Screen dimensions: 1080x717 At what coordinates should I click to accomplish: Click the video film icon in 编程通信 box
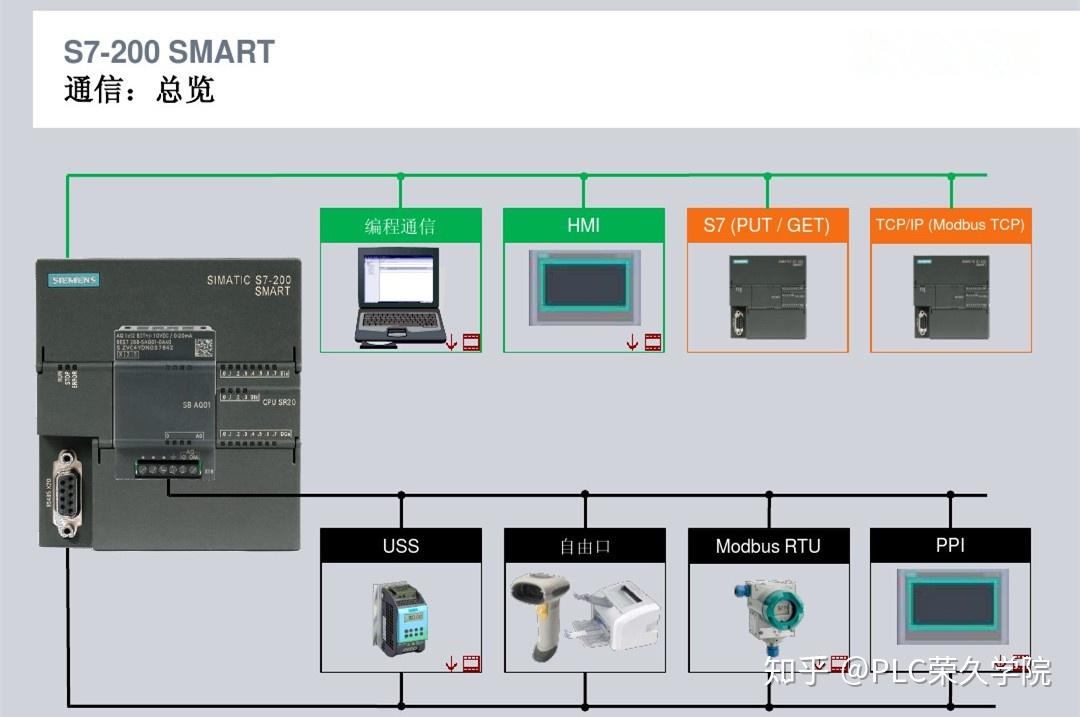[x=471, y=342]
